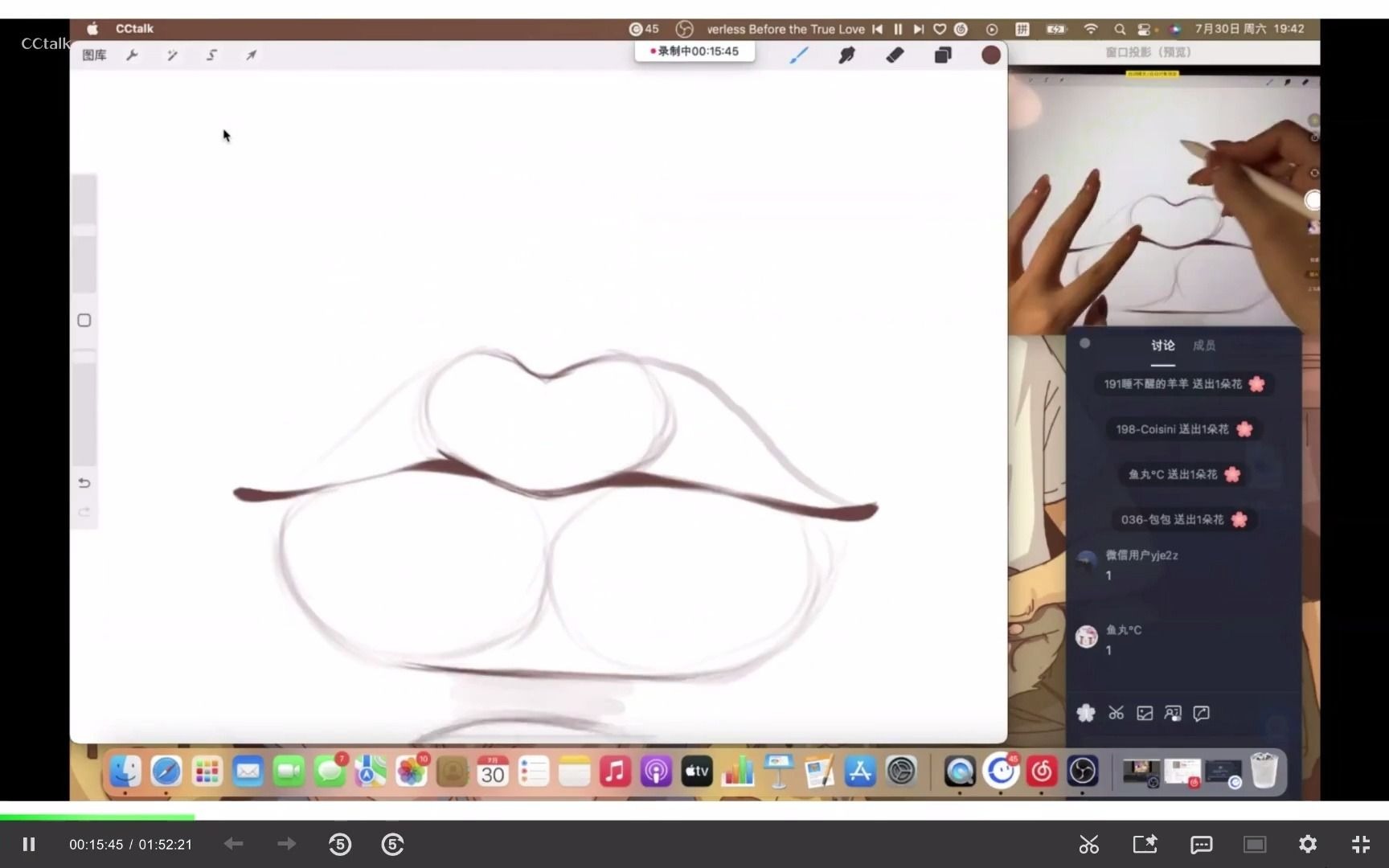The image size is (1389, 868).
Task: Click the image icon in chat toolbar
Action: pos(1145,713)
